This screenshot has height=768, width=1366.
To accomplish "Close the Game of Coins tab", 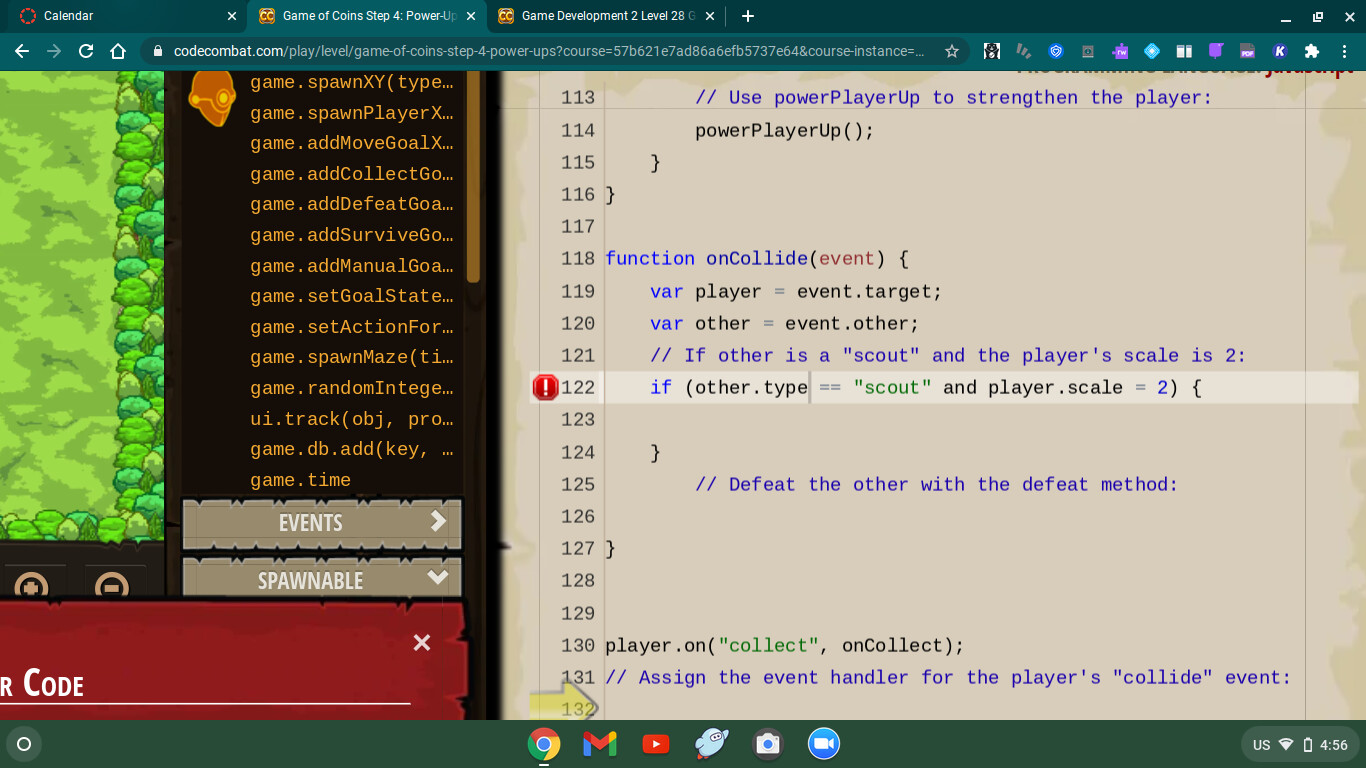I will pos(471,16).
